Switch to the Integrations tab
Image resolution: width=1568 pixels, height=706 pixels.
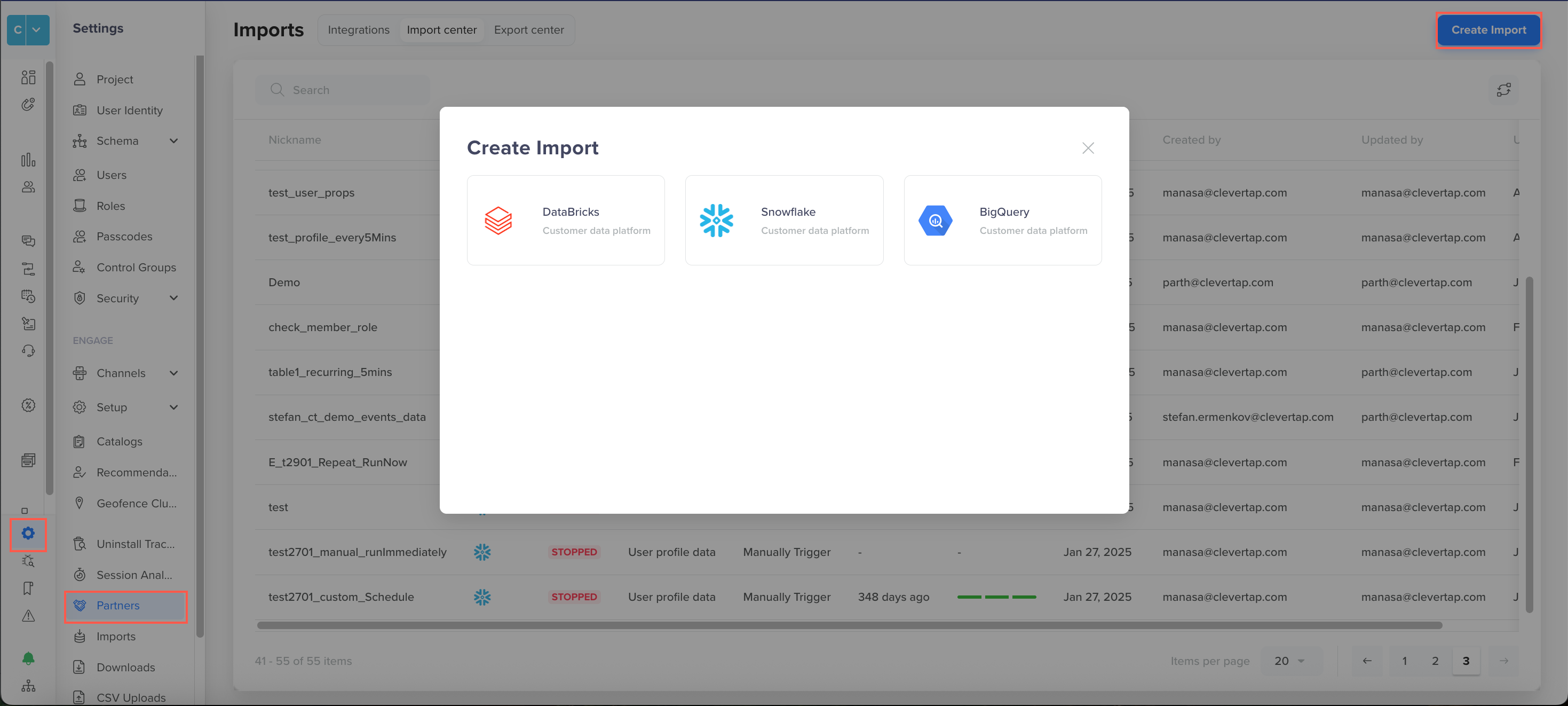359,30
